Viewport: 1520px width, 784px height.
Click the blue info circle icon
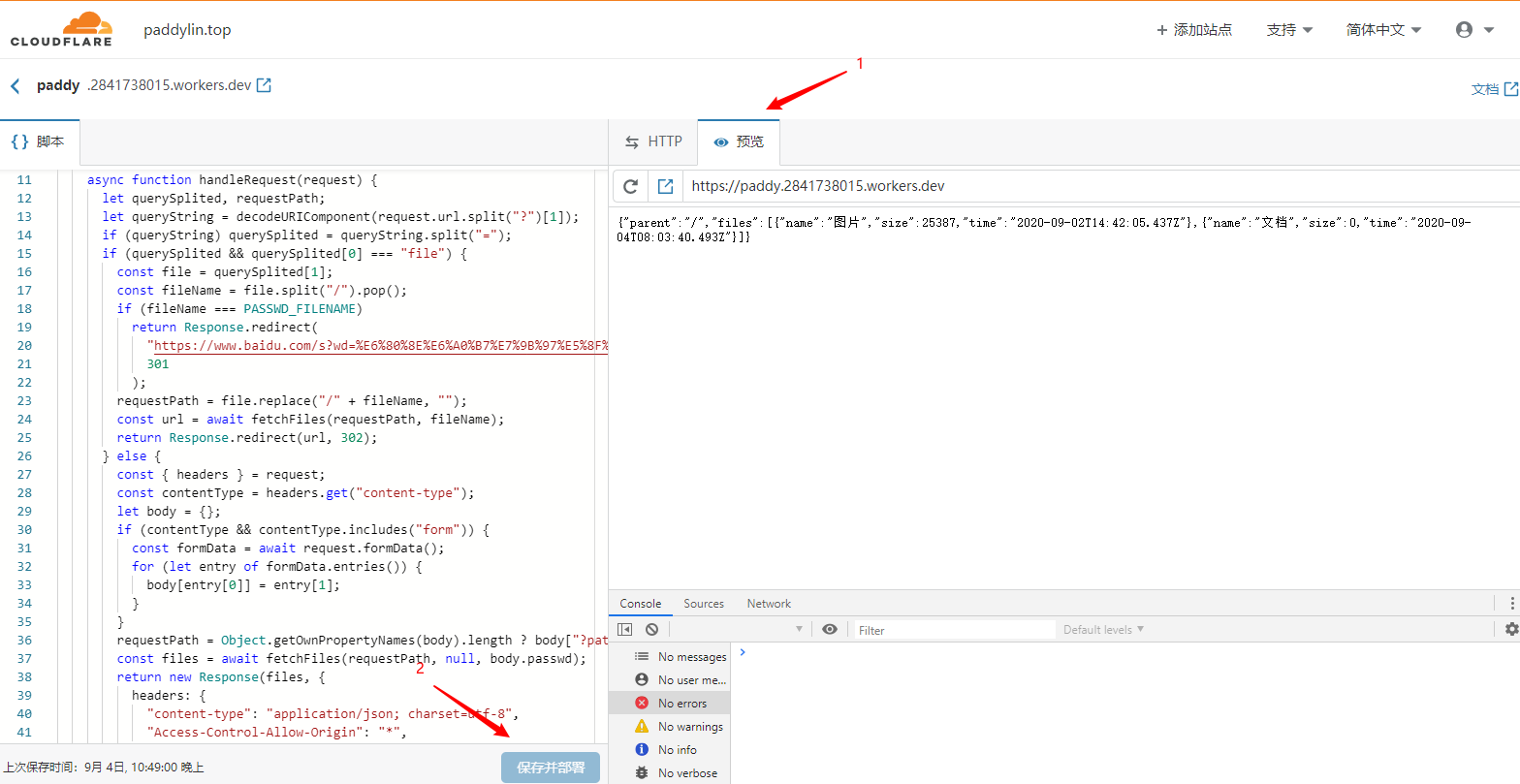point(641,750)
